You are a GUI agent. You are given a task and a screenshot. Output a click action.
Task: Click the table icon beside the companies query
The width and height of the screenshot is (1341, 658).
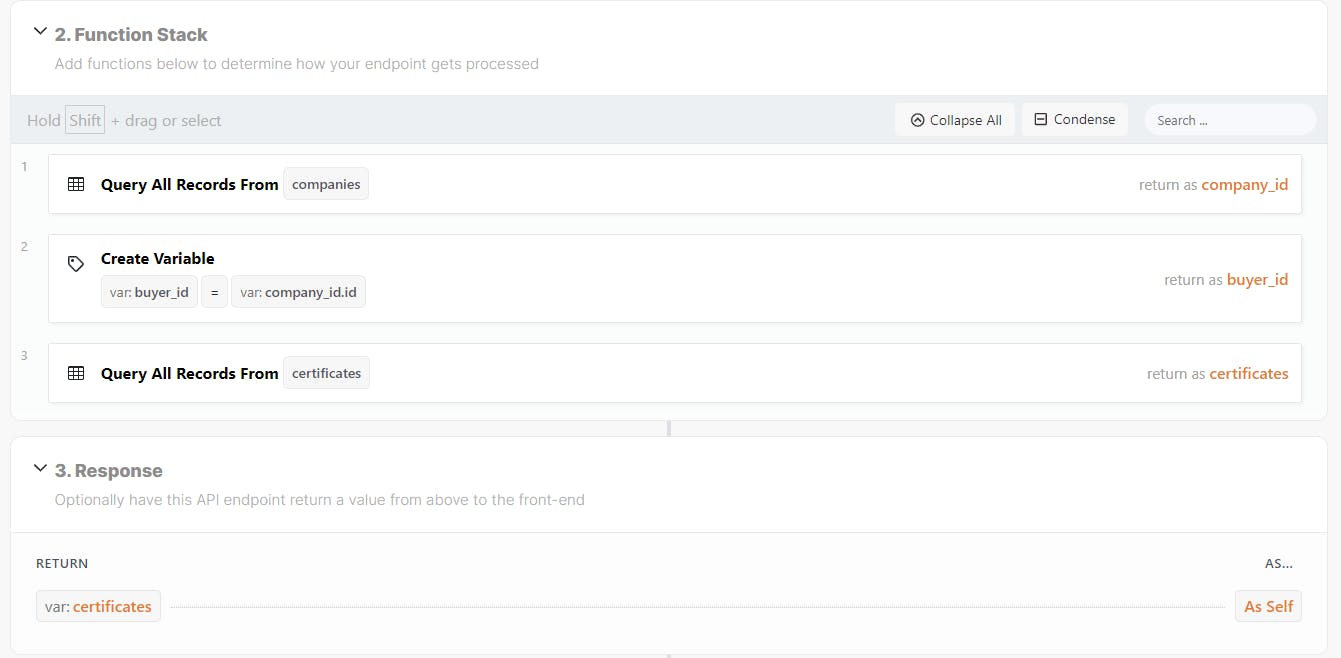tap(76, 184)
